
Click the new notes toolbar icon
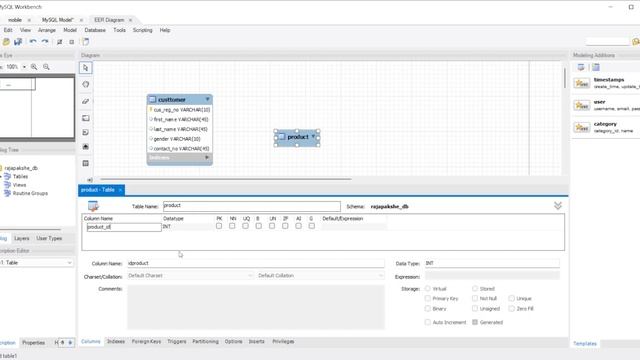tap(85, 42)
